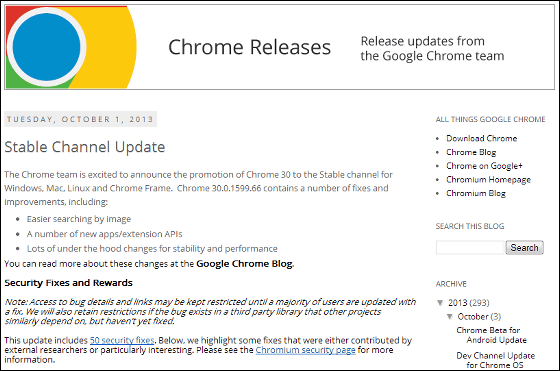Screen dimensions: 560x371
Task: Click the Tuesday, October 1, 2013 date header
Action: point(80,119)
